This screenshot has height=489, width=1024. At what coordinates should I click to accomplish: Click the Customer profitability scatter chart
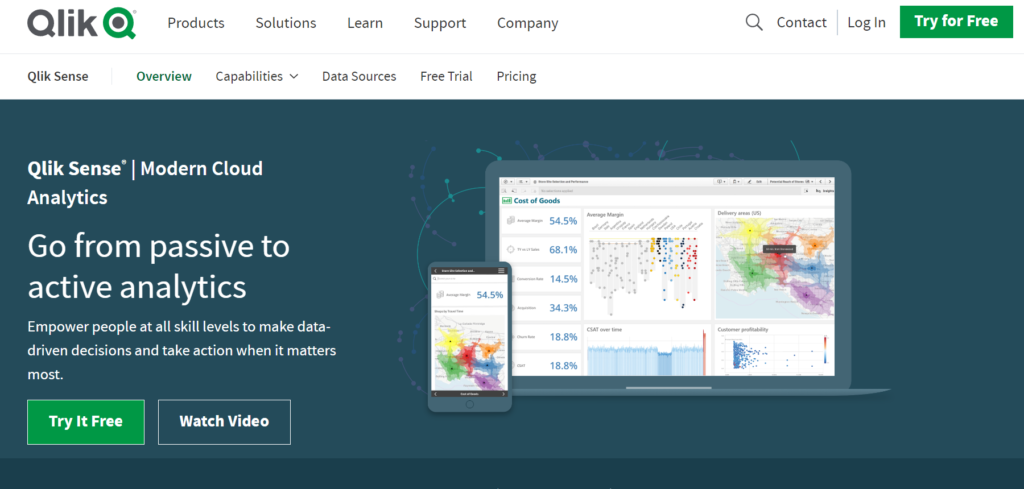(x=775, y=351)
